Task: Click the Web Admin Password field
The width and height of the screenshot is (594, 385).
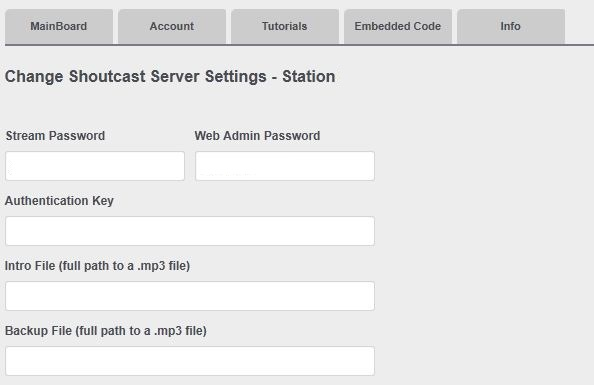Action: point(285,166)
